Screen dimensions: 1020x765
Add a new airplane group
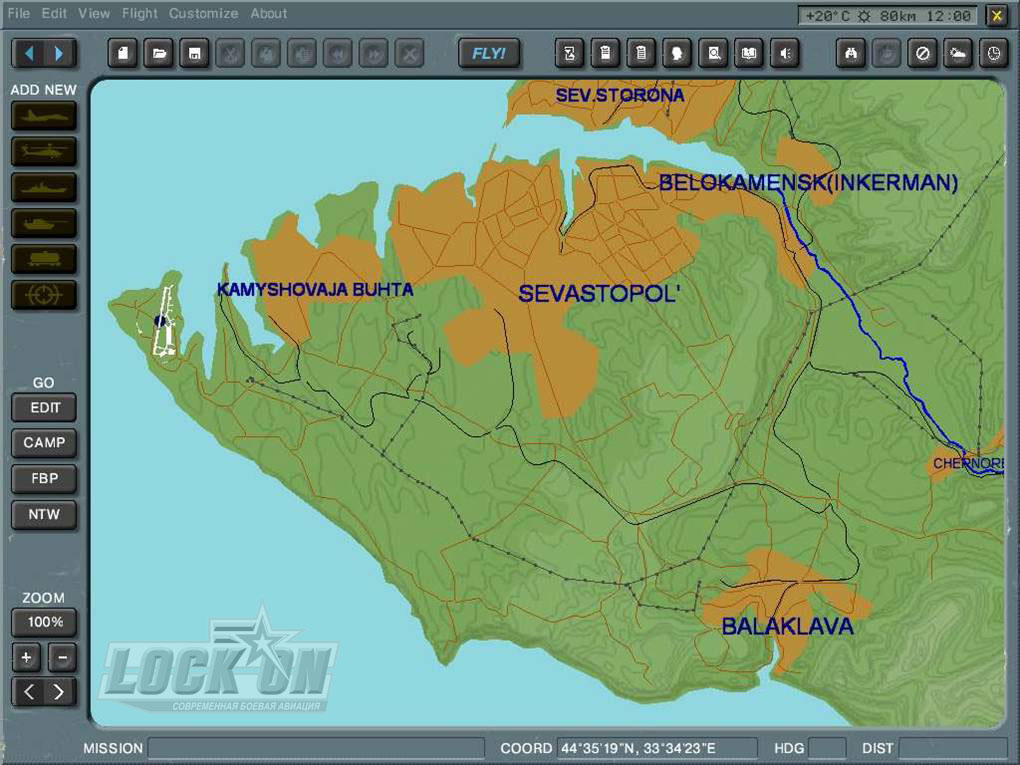click(44, 116)
